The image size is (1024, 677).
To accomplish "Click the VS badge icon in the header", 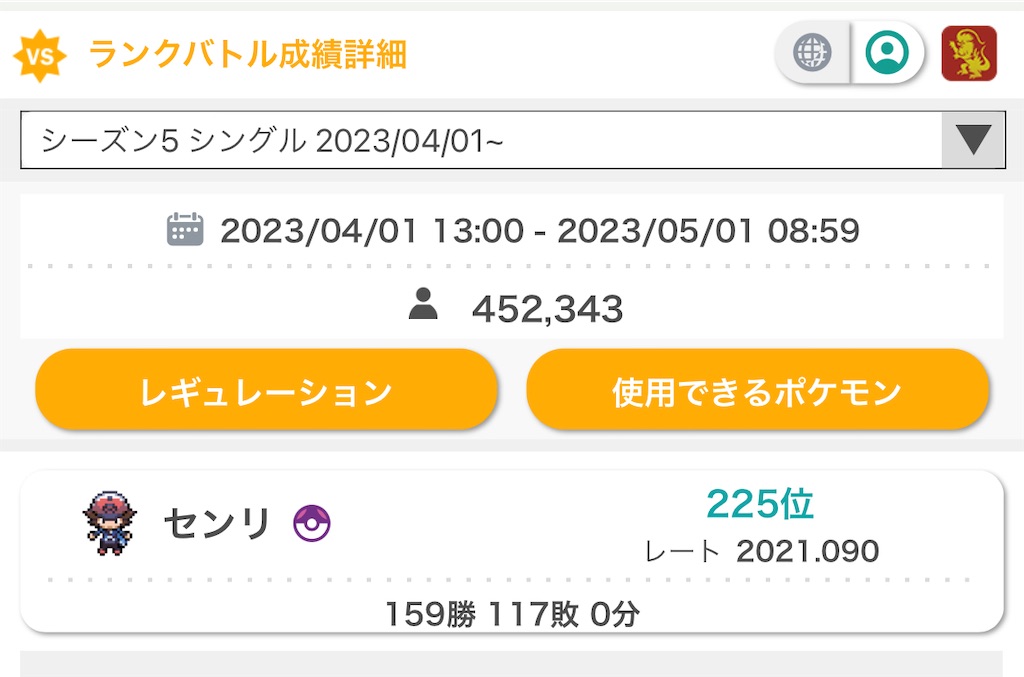I will (42, 55).
